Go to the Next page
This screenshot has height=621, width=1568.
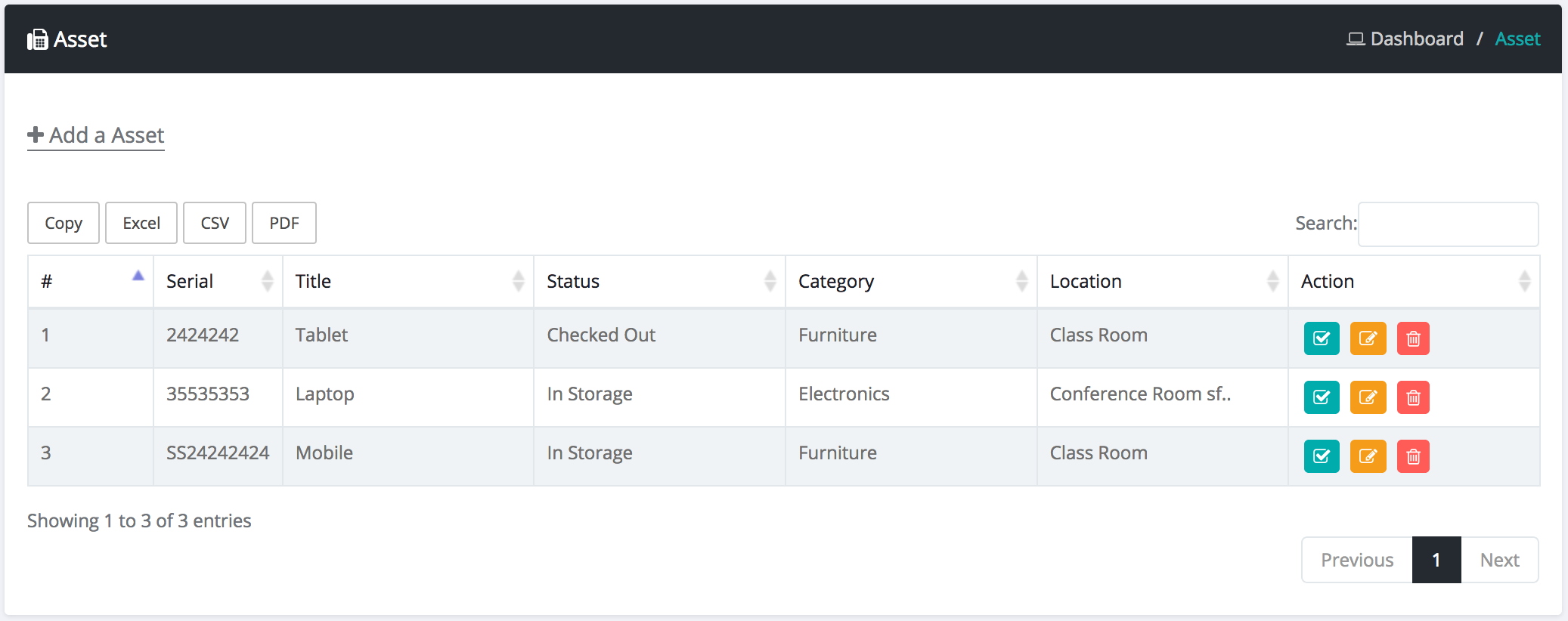click(x=1499, y=560)
